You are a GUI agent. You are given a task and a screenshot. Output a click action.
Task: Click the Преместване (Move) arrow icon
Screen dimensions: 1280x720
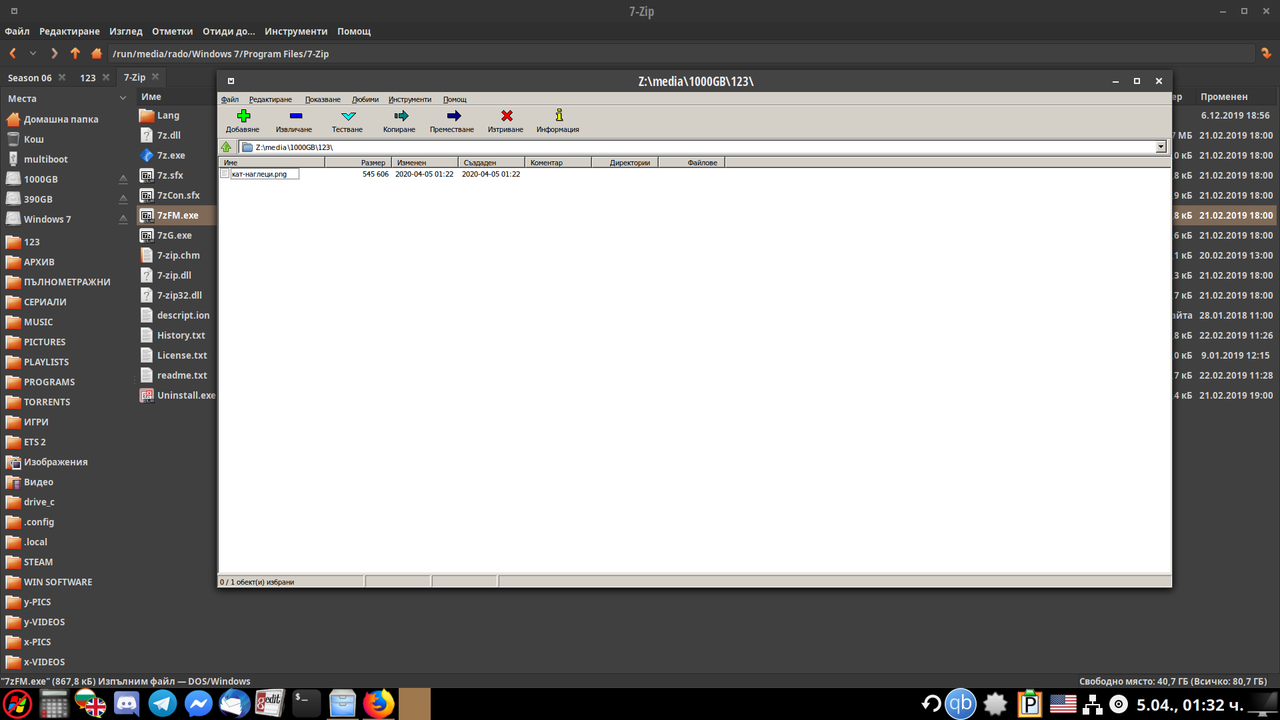pos(453,116)
